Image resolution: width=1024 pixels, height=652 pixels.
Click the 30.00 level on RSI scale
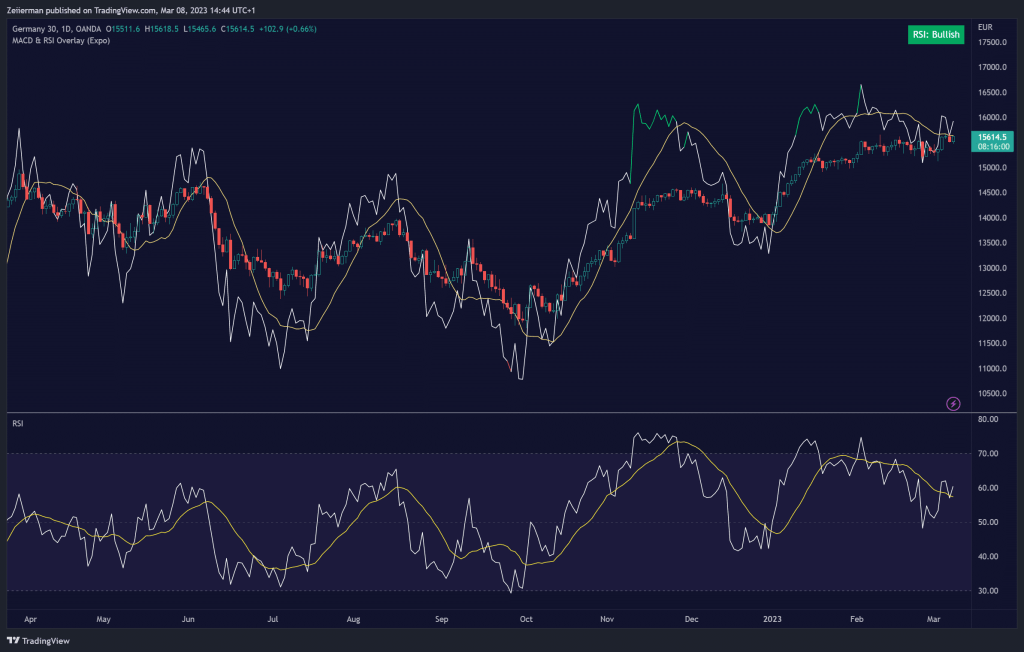[989, 591]
